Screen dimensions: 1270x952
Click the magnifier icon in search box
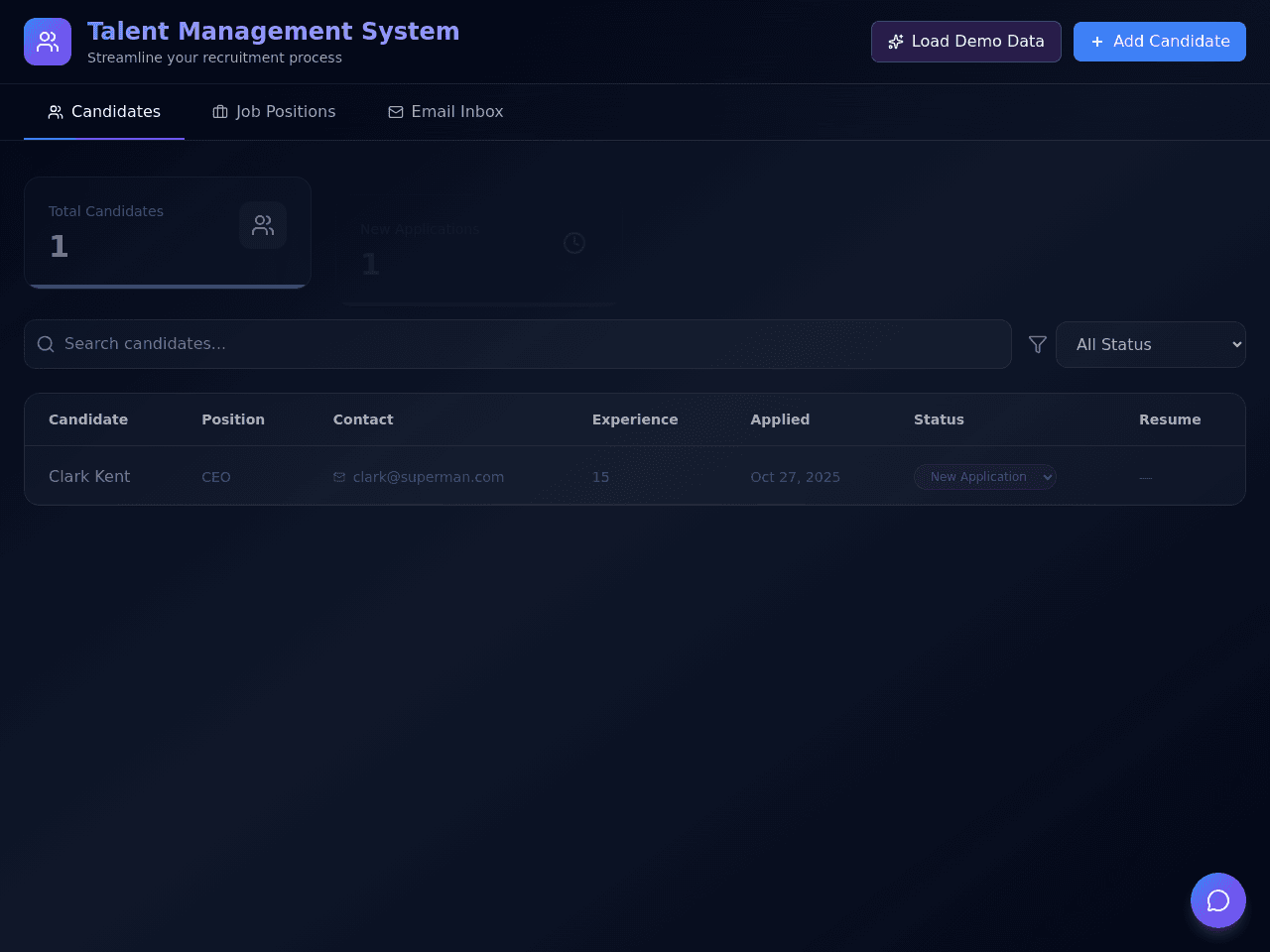point(46,344)
